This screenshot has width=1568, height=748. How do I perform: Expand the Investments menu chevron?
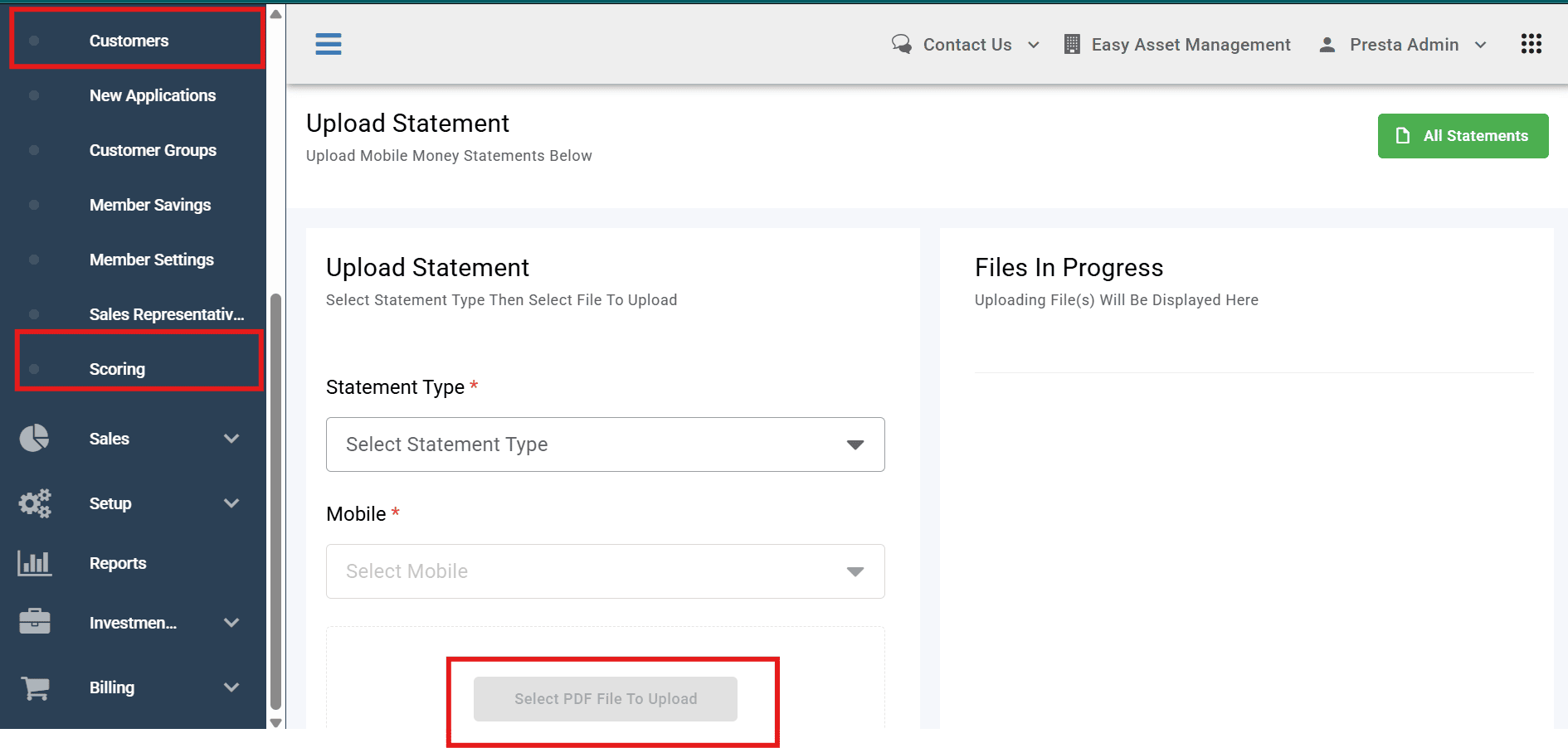(231, 622)
